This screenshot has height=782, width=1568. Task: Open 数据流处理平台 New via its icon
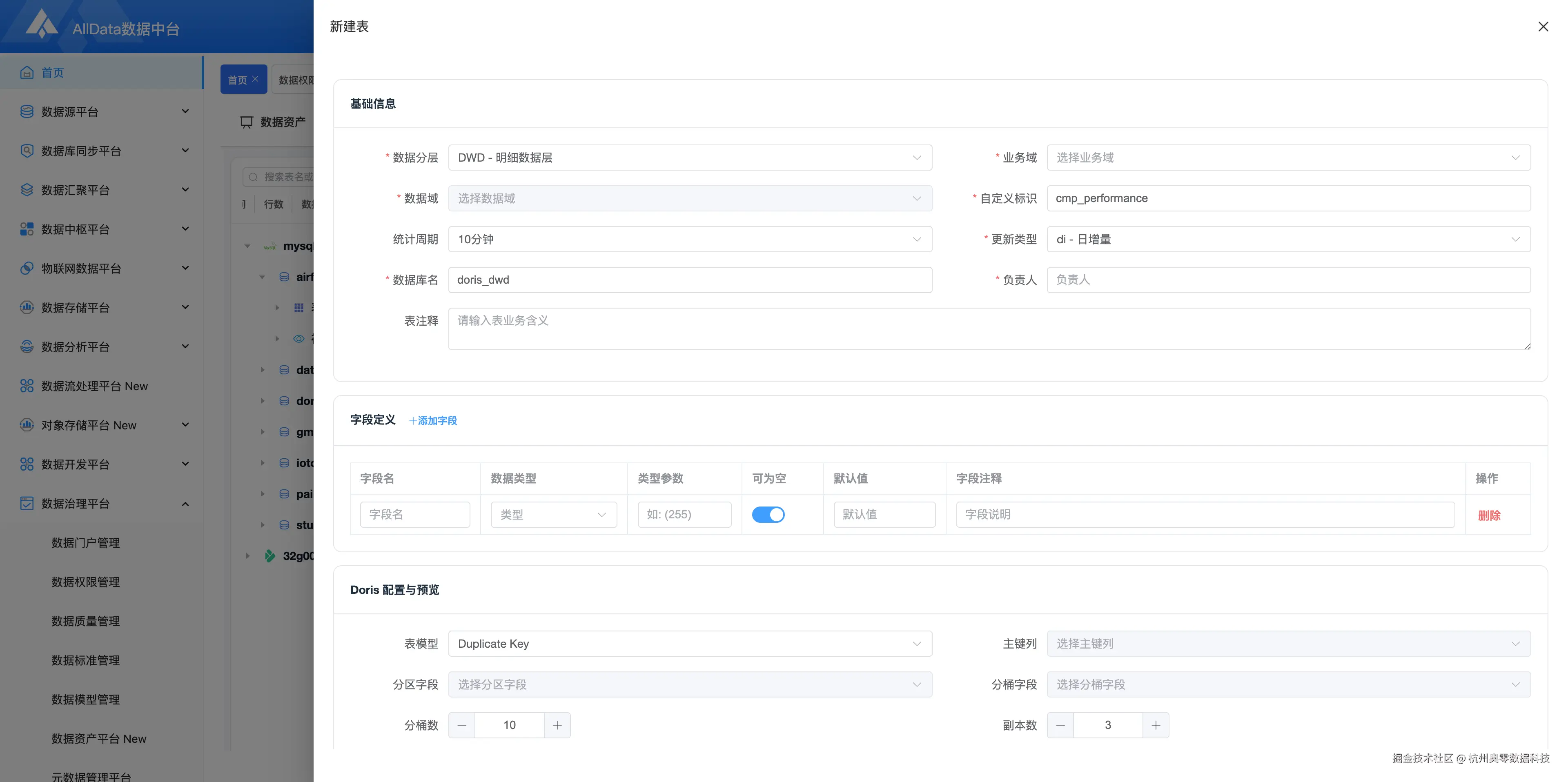point(26,385)
